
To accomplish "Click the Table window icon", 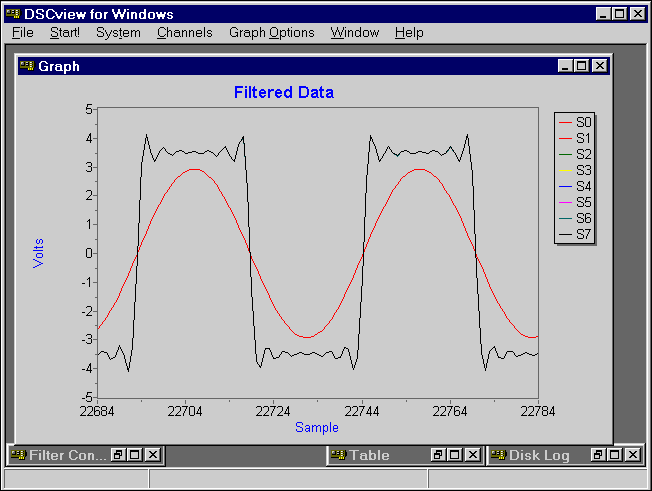I will (x=338, y=455).
